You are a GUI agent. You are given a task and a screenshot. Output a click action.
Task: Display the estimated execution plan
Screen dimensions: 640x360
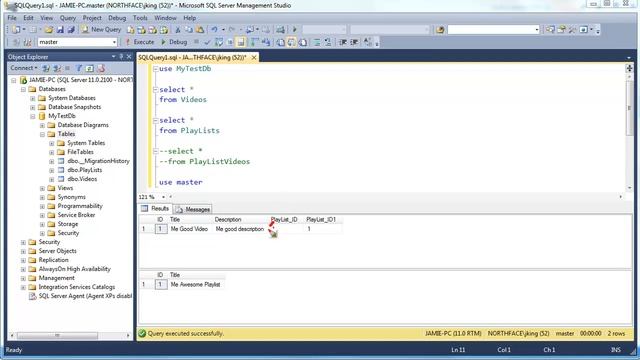pyautogui.click(x=219, y=42)
